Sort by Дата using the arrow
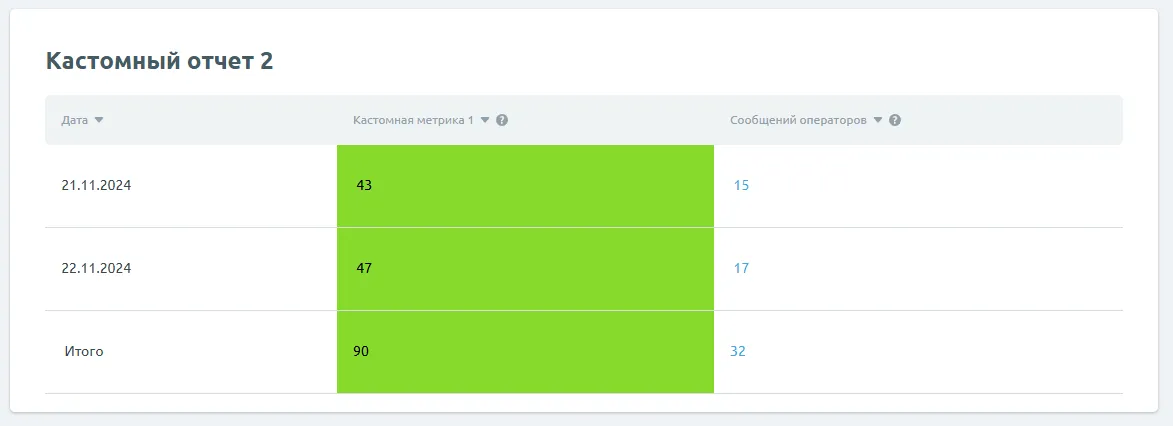Viewport: 1173px width, 426px height. coord(99,120)
